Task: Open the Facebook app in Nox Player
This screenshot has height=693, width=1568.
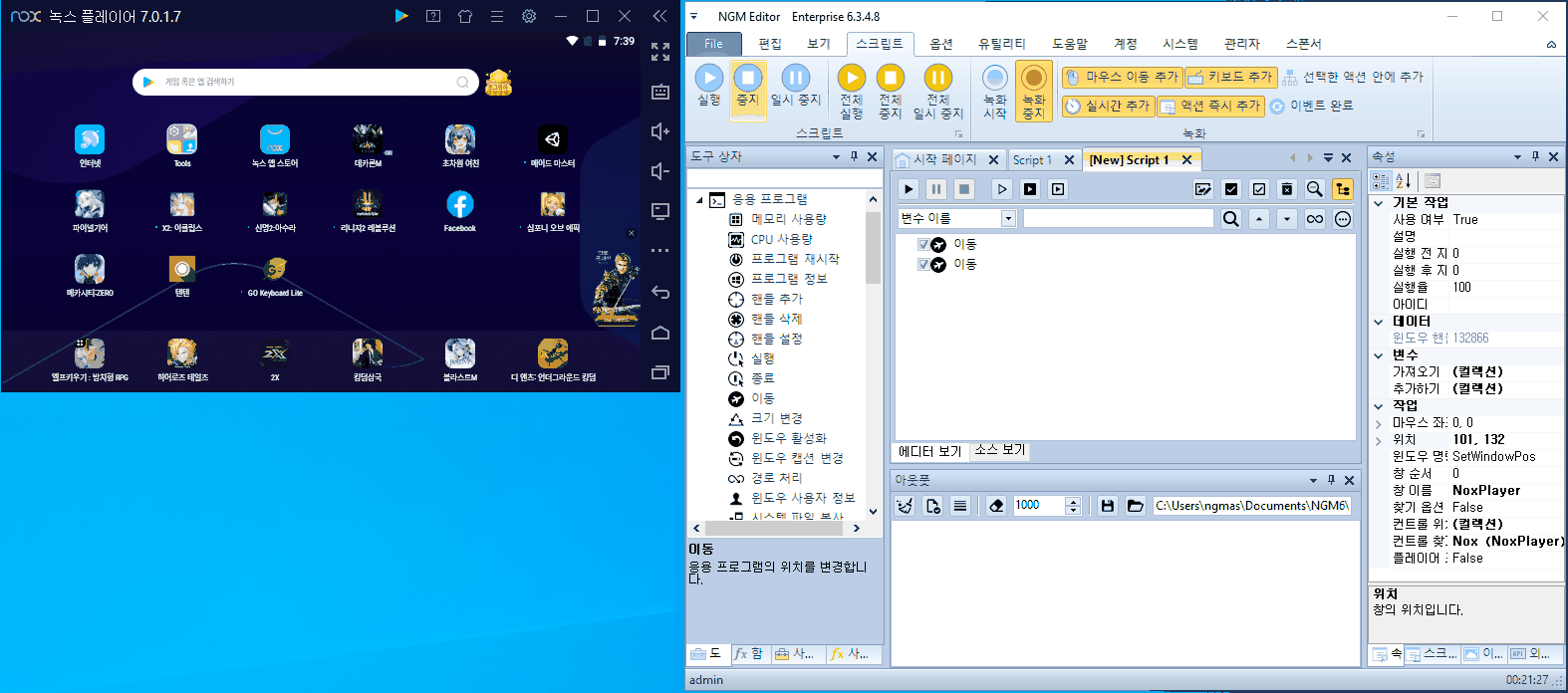Action: coord(459,204)
